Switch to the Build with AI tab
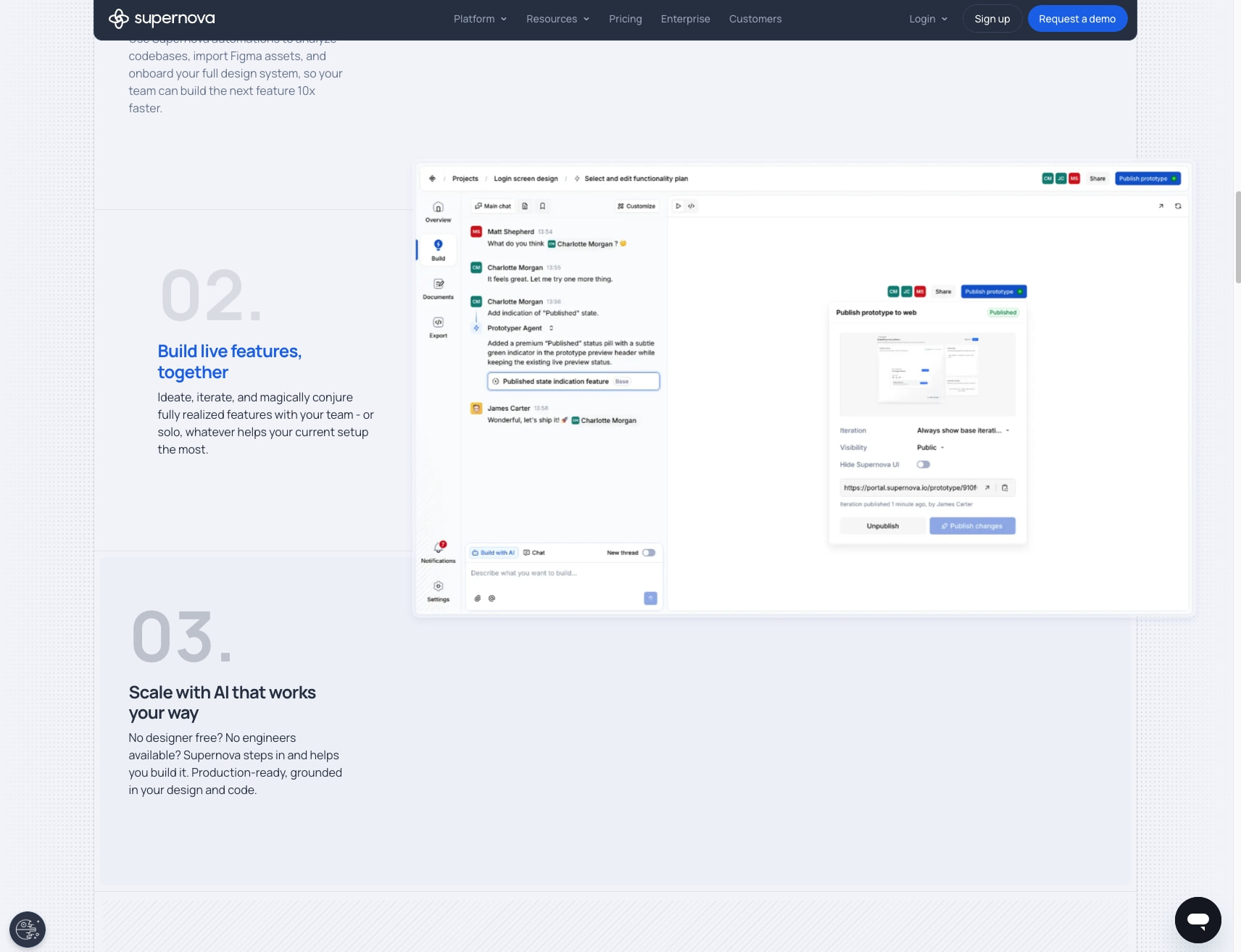 coord(494,553)
